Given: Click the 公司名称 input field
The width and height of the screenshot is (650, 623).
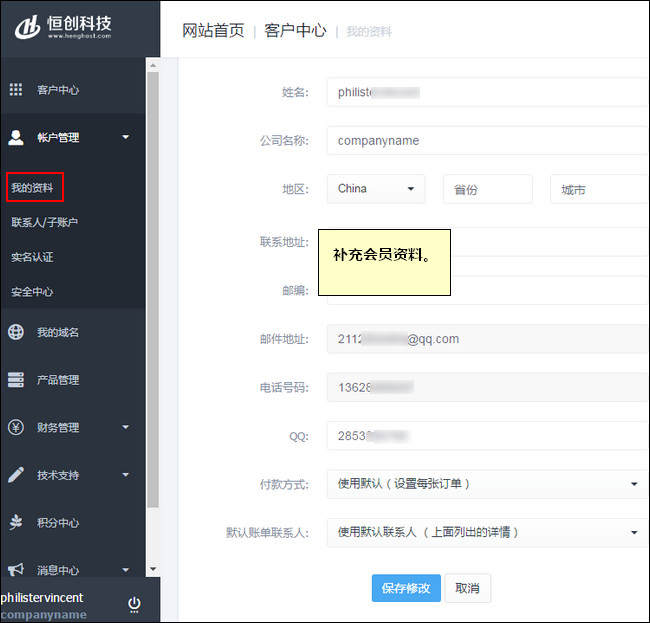Looking at the screenshot, I should pyautogui.click(x=487, y=141).
